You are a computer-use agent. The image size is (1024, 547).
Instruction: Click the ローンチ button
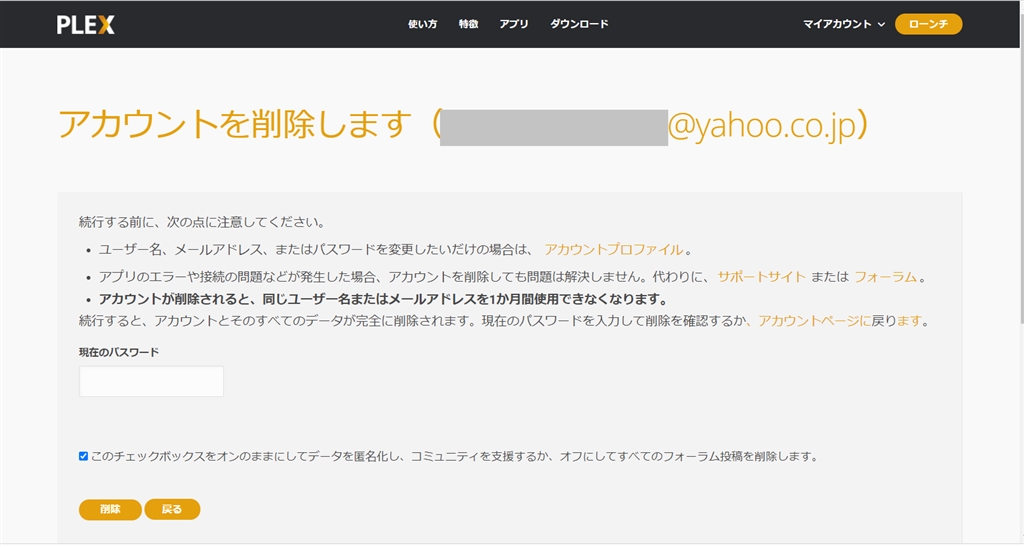[x=928, y=24]
